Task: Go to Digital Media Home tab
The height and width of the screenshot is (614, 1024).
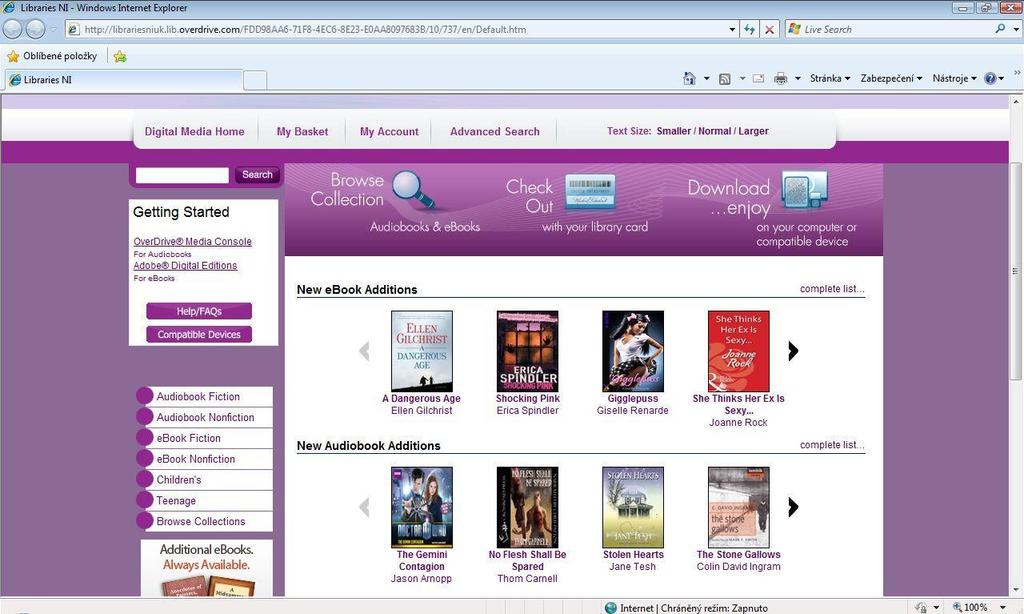Action: (x=195, y=131)
